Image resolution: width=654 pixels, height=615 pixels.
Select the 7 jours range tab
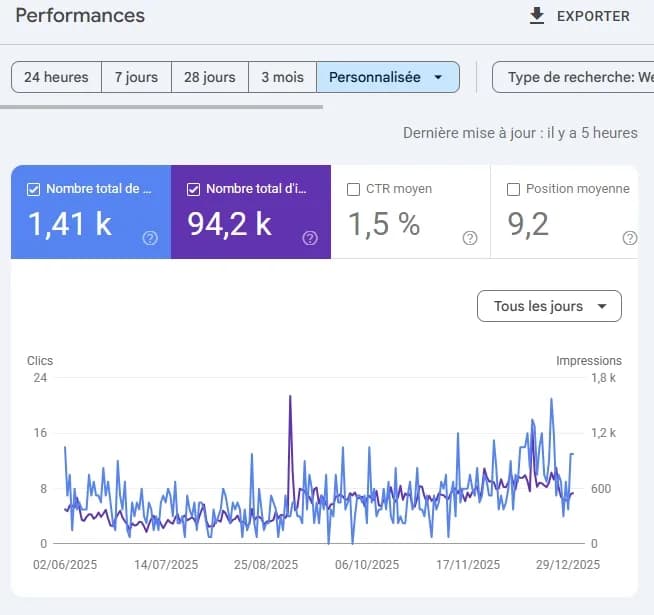136,77
